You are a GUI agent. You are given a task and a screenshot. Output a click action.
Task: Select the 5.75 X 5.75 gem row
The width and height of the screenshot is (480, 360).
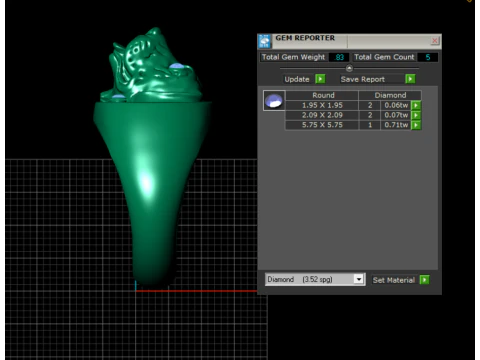click(353, 125)
